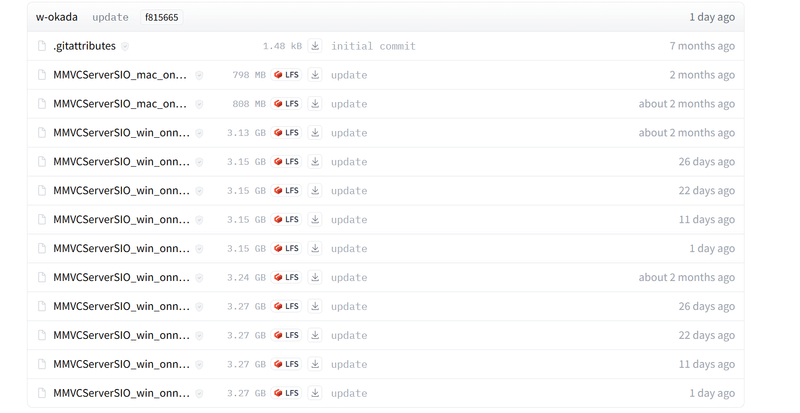Viewport: 800px width, 413px height.
Task: Click 'about 2 months ago' on the 3.13 GB row
Action: (x=687, y=133)
